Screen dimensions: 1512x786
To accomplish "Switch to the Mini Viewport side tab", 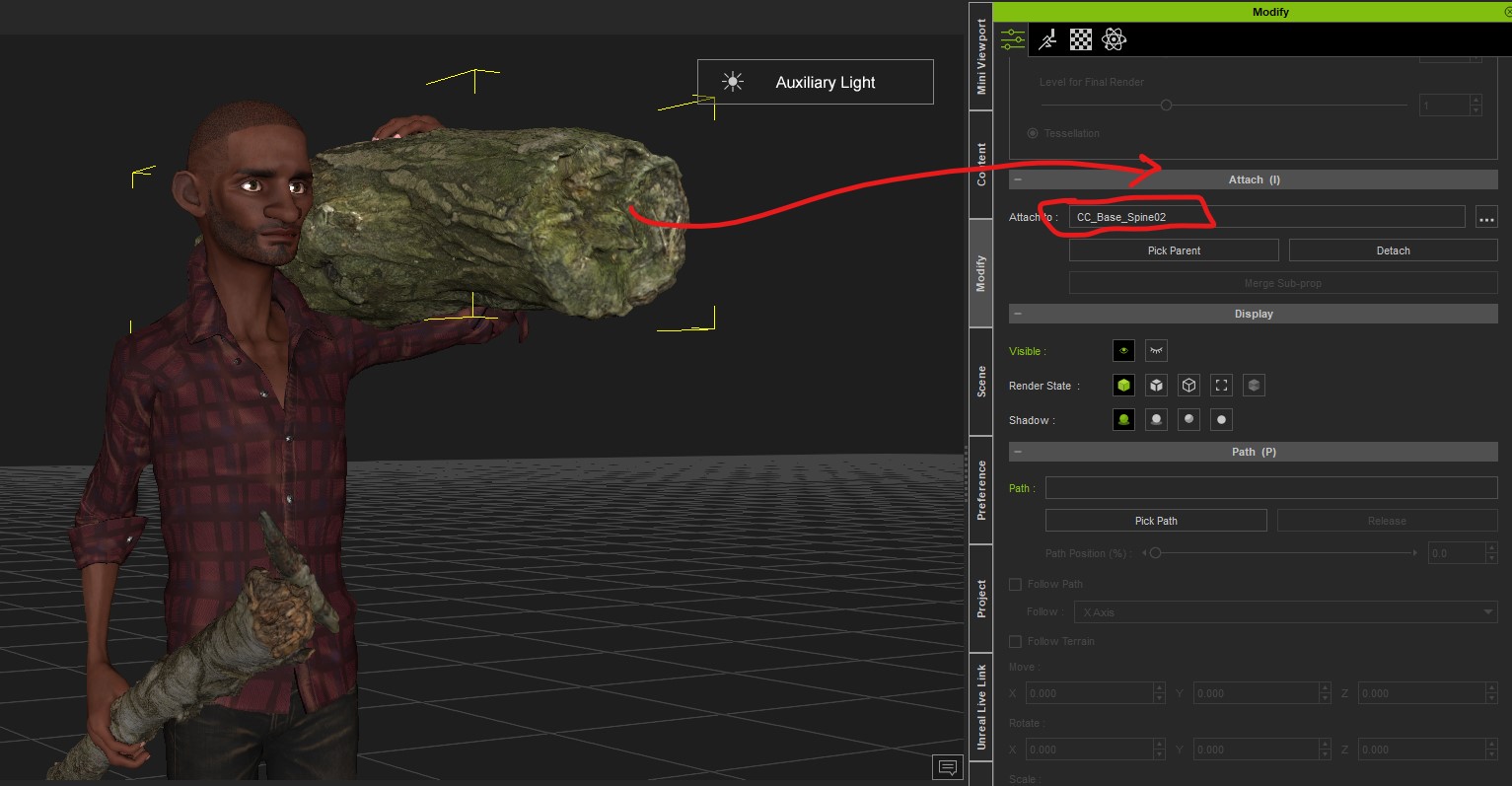I will pos(980,56).
